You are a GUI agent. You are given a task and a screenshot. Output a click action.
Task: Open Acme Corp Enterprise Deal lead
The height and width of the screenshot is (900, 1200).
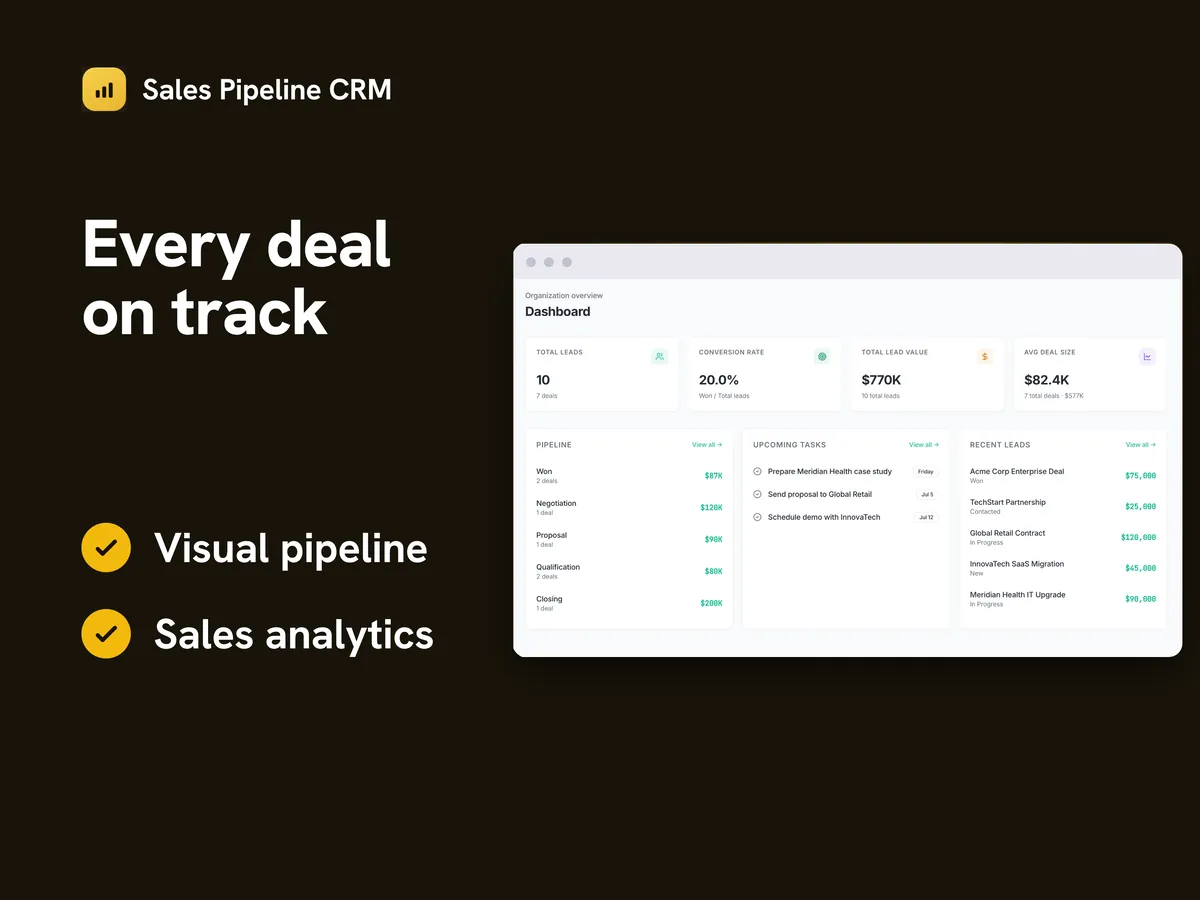coord(1063,476)
